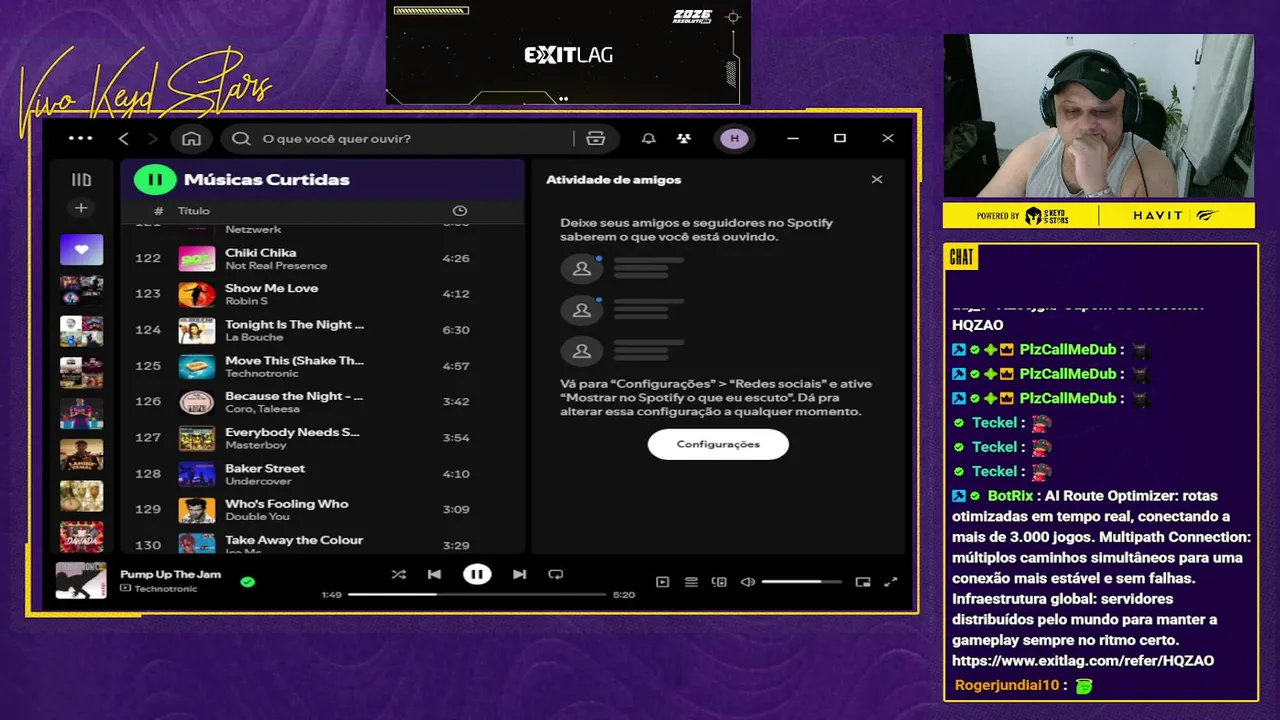Minimize the Spotify window

coord(793,138)
